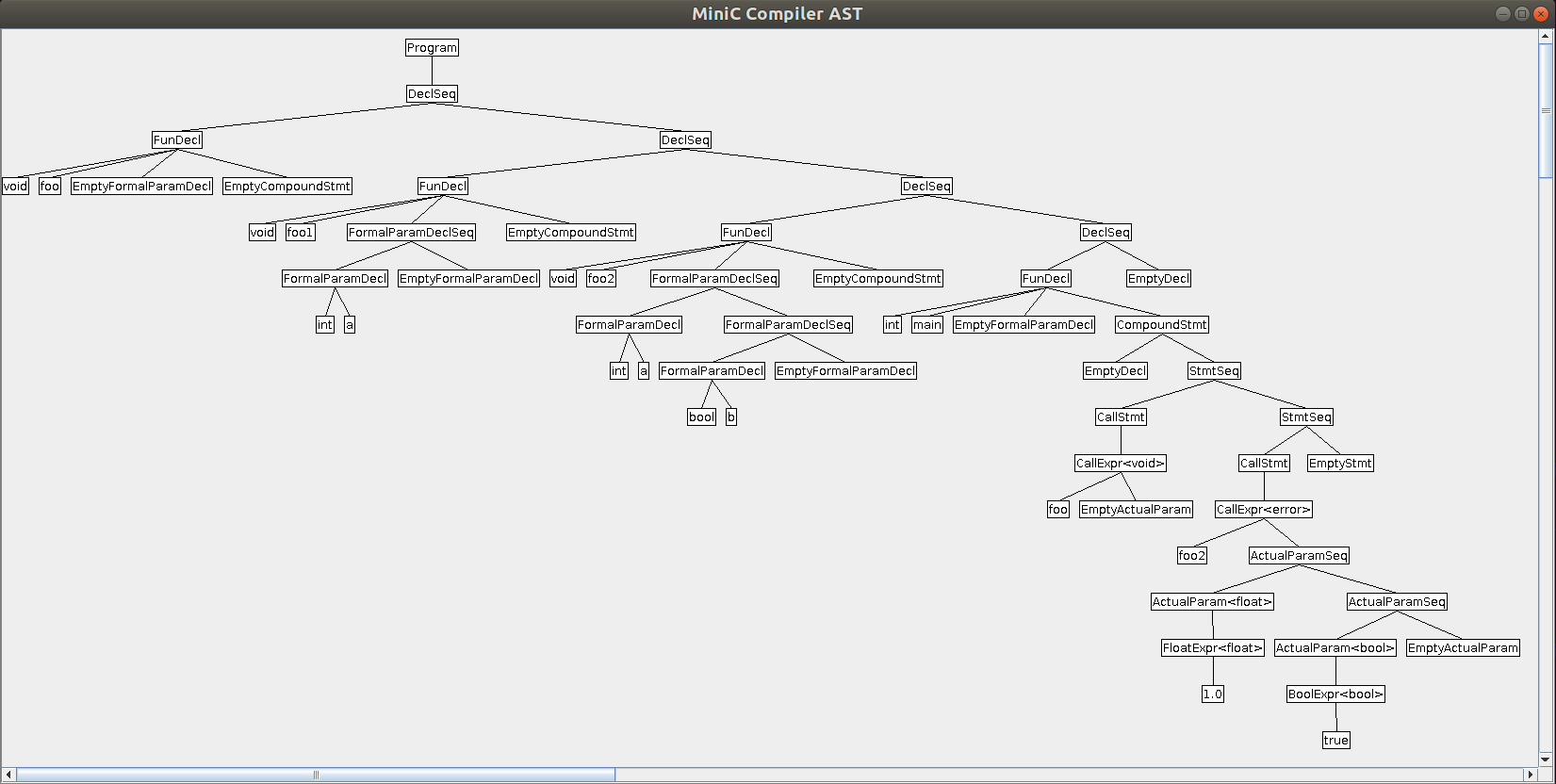Image resolution: width=1556 pixels, height=784 pixels.
Task: Select the BoolExpr<bool> node
Action: coord(1335,694)
